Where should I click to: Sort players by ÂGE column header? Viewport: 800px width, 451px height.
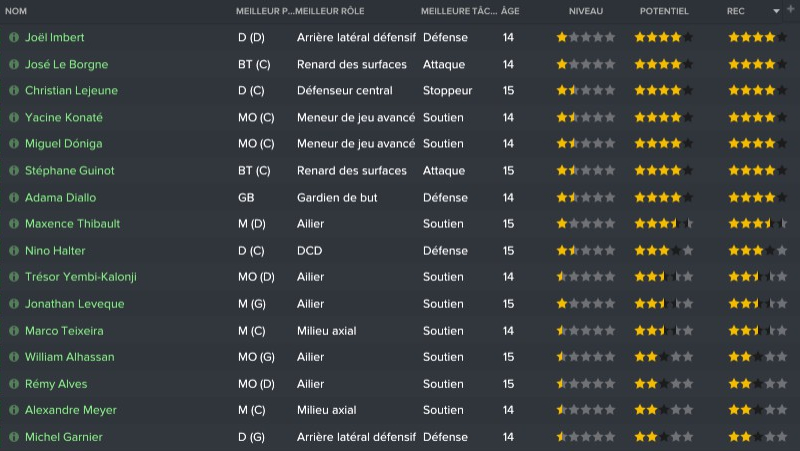pos(509,11)
